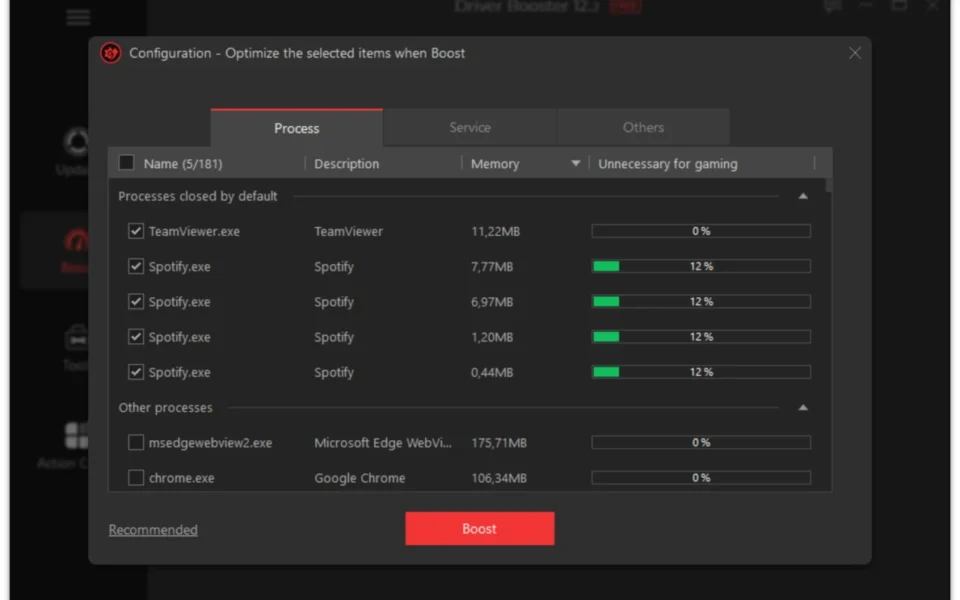This screenshot has width=960, height=600.
Task: Click the 106,34MB memory value
Action: (498, 478)
